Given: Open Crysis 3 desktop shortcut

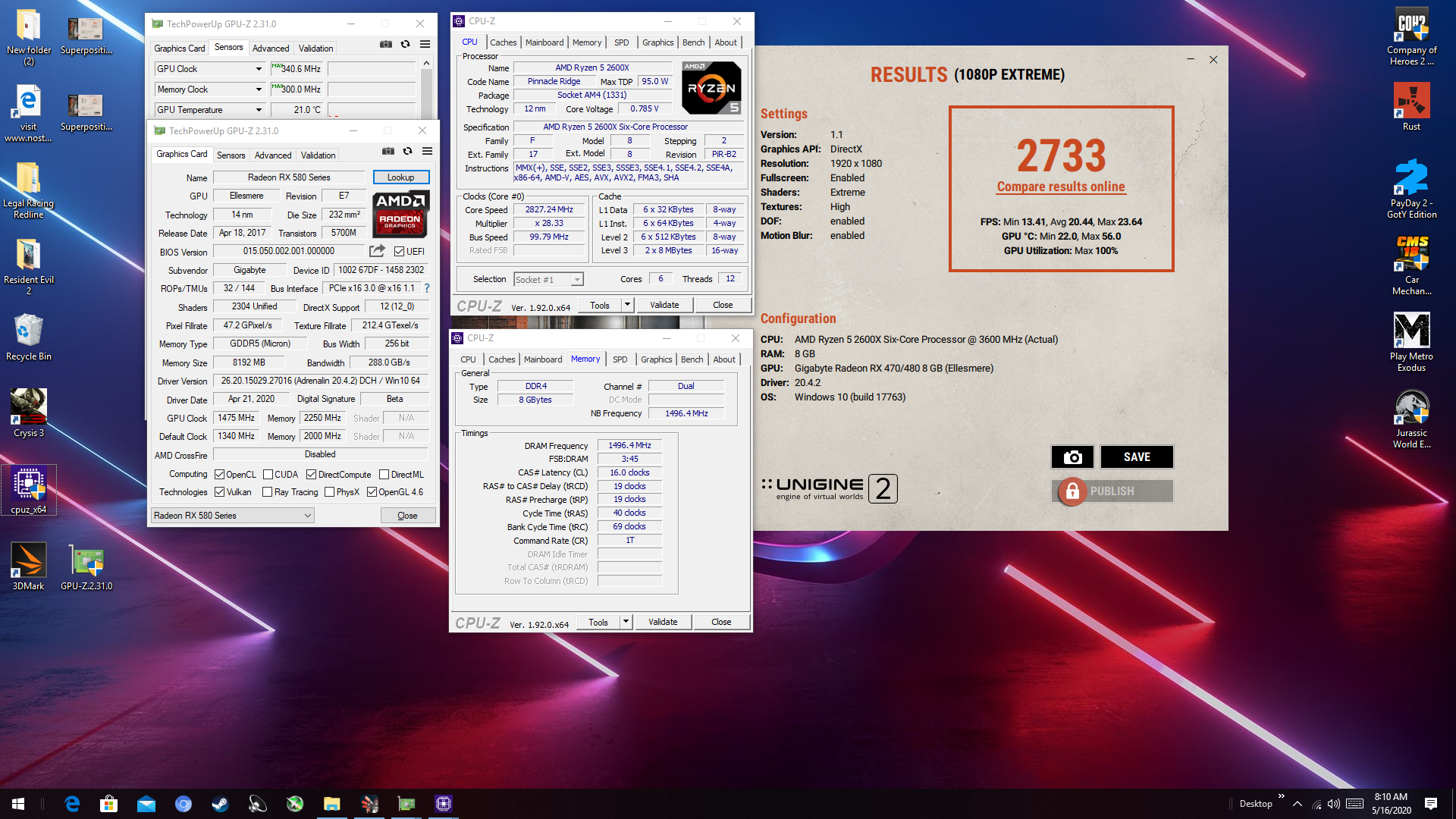Looking at the screenshot, I should pyautogui.click(x=29, y=413).
